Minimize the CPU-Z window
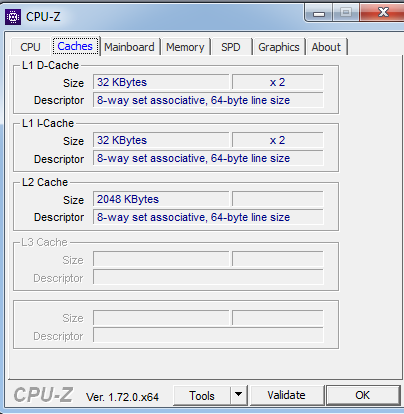 (x=319, y=13)
